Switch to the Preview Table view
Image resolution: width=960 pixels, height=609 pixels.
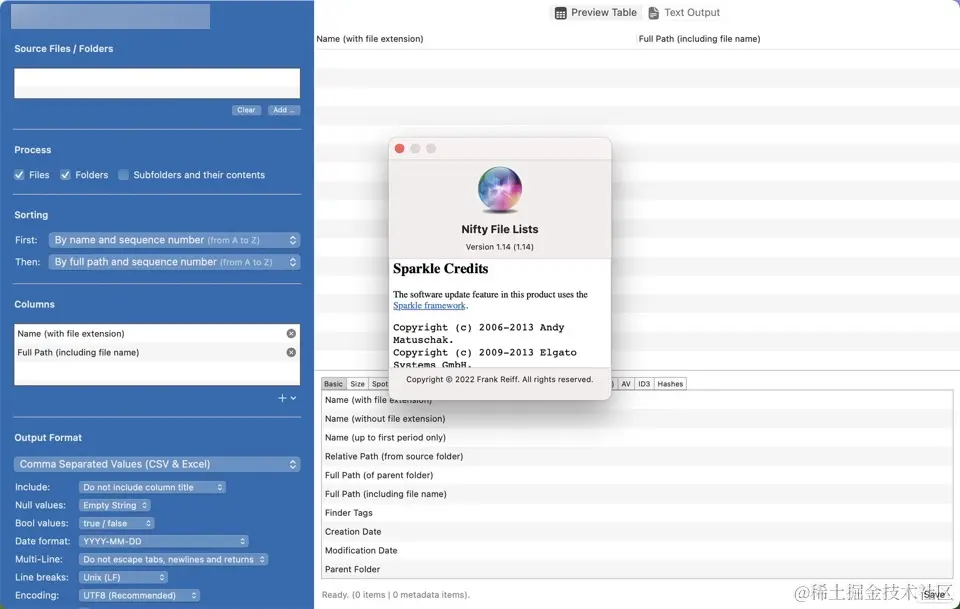tap(596, 12)
